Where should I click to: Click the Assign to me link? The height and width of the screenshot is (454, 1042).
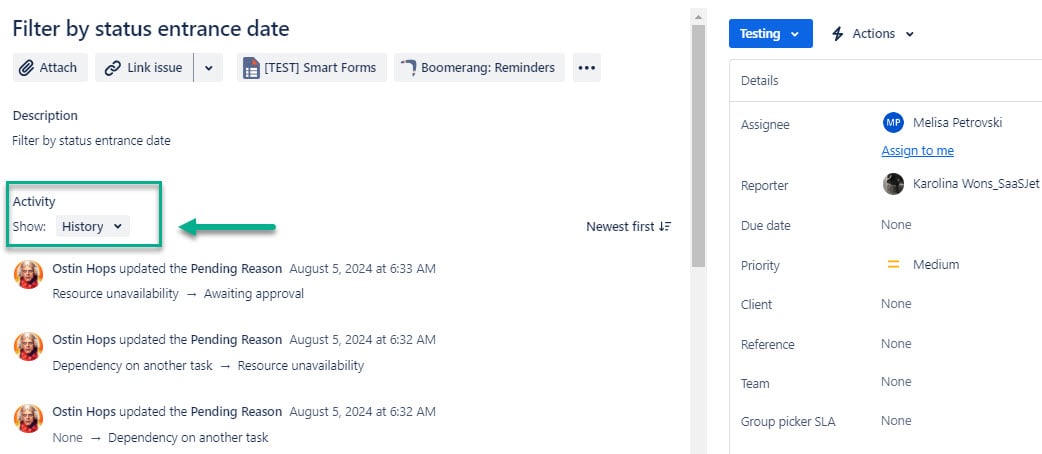click(917, 151)
